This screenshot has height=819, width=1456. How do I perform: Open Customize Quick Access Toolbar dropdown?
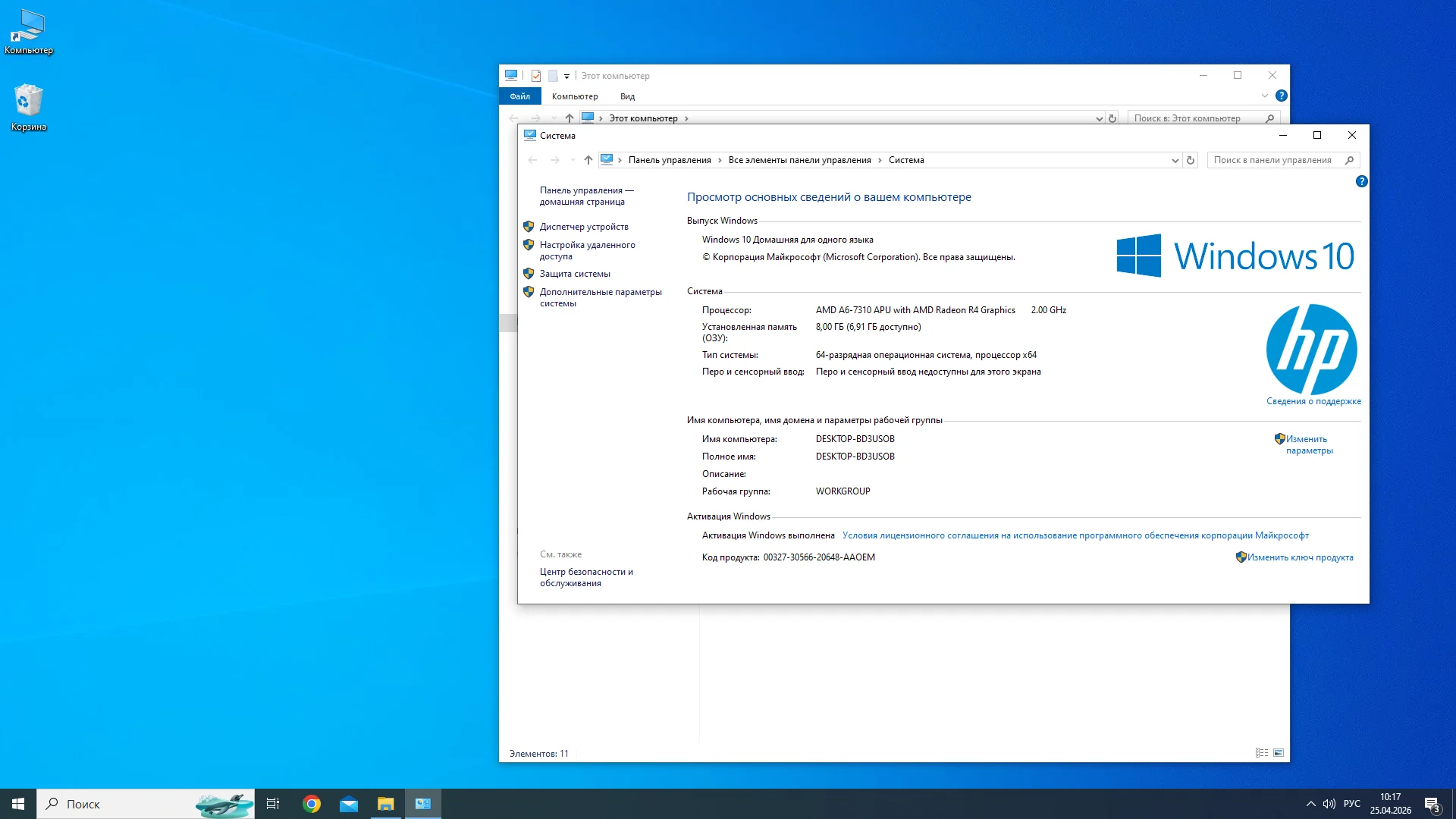click(566, 76)
